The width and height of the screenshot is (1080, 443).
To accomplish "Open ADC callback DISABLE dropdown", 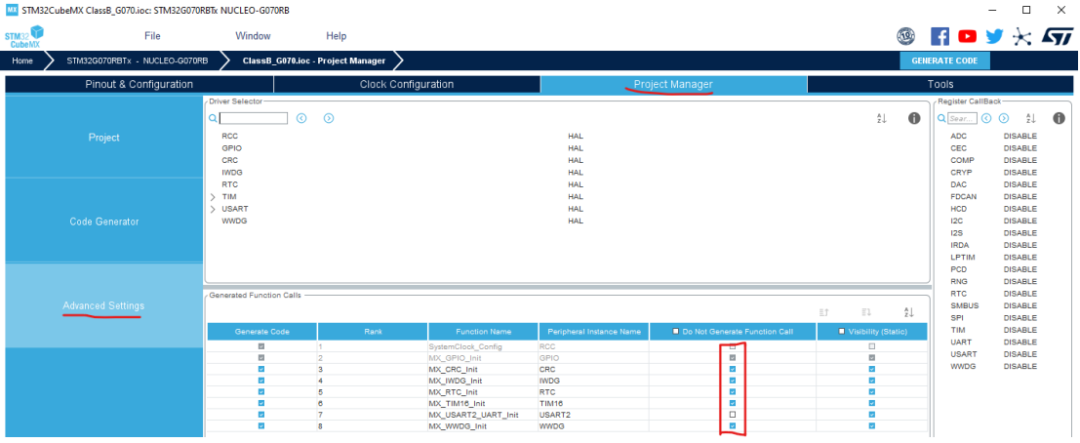I will [1020, 136].
